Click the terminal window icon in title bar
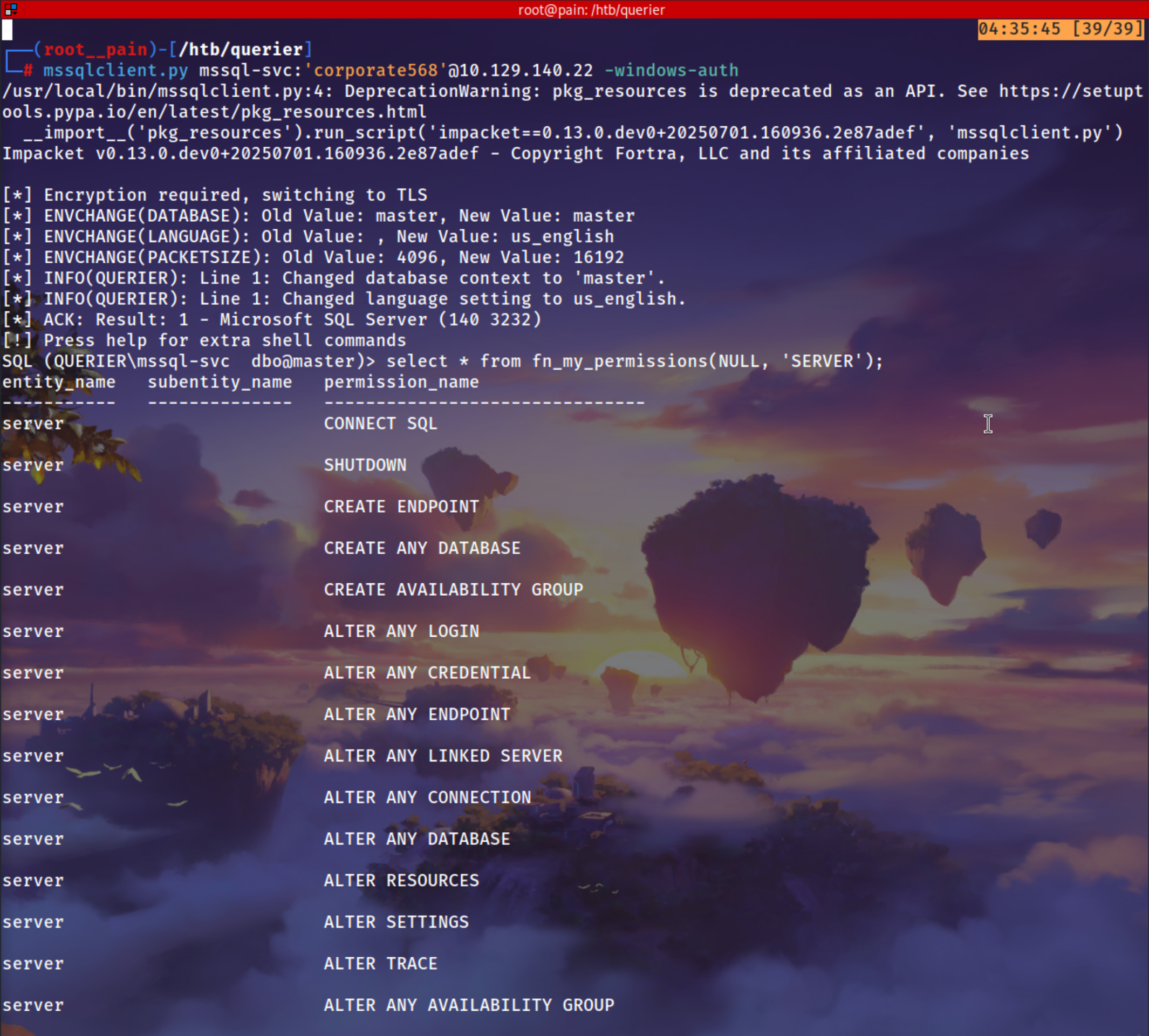This screenshot has height=1036, width=1149. (x=10, y=9)
